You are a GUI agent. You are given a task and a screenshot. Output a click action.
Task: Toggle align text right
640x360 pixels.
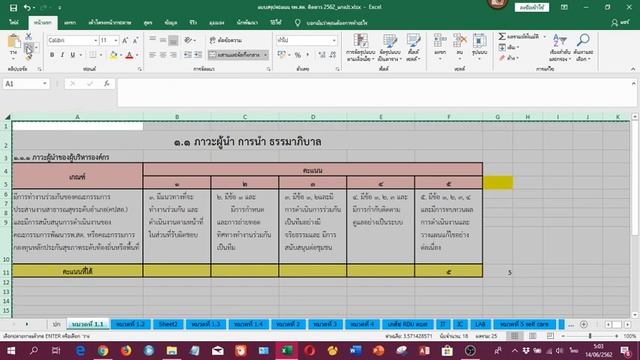point(173,55)
